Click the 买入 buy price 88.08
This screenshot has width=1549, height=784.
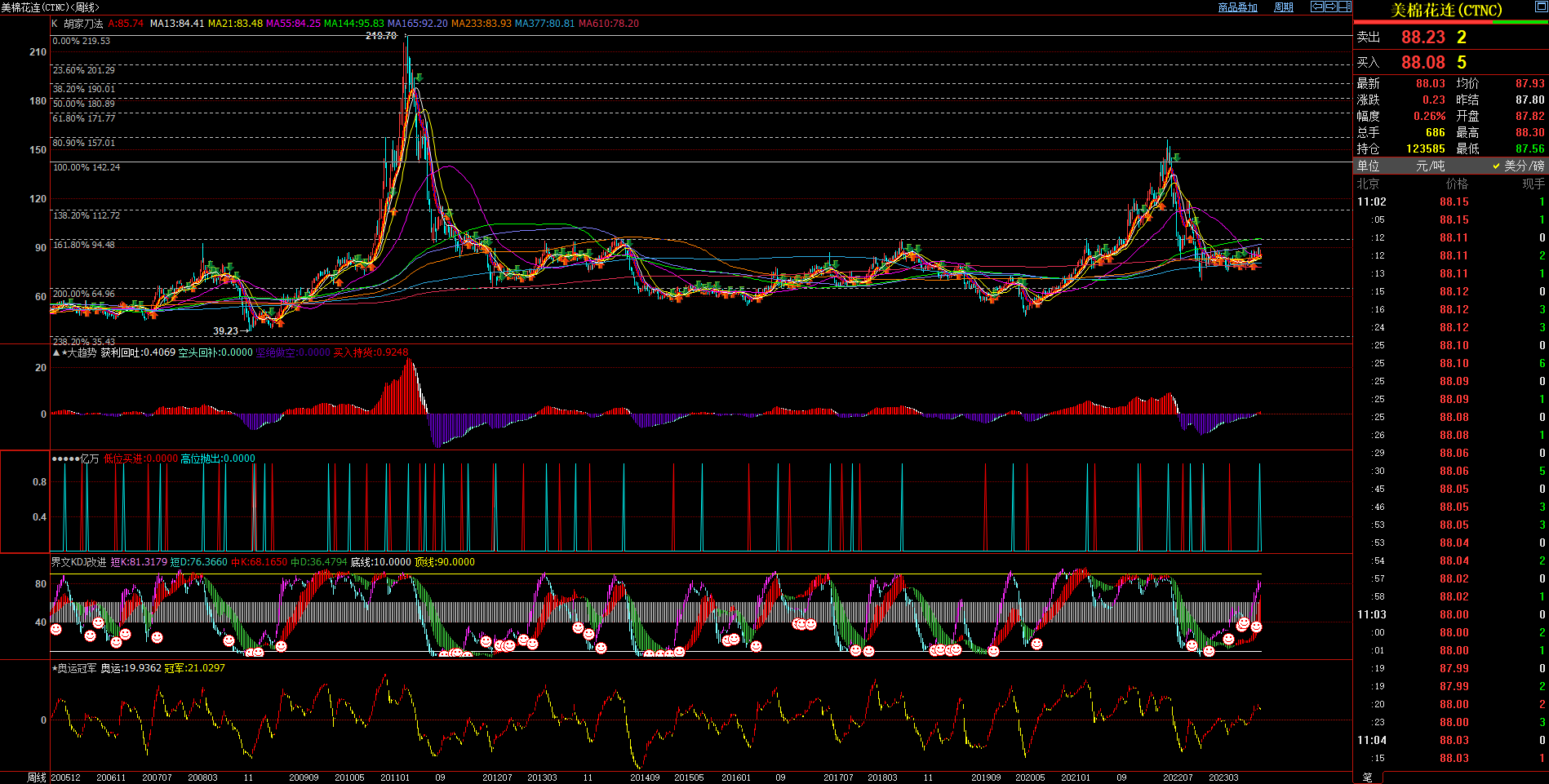pyautogui.click(x=1423, y=63)
